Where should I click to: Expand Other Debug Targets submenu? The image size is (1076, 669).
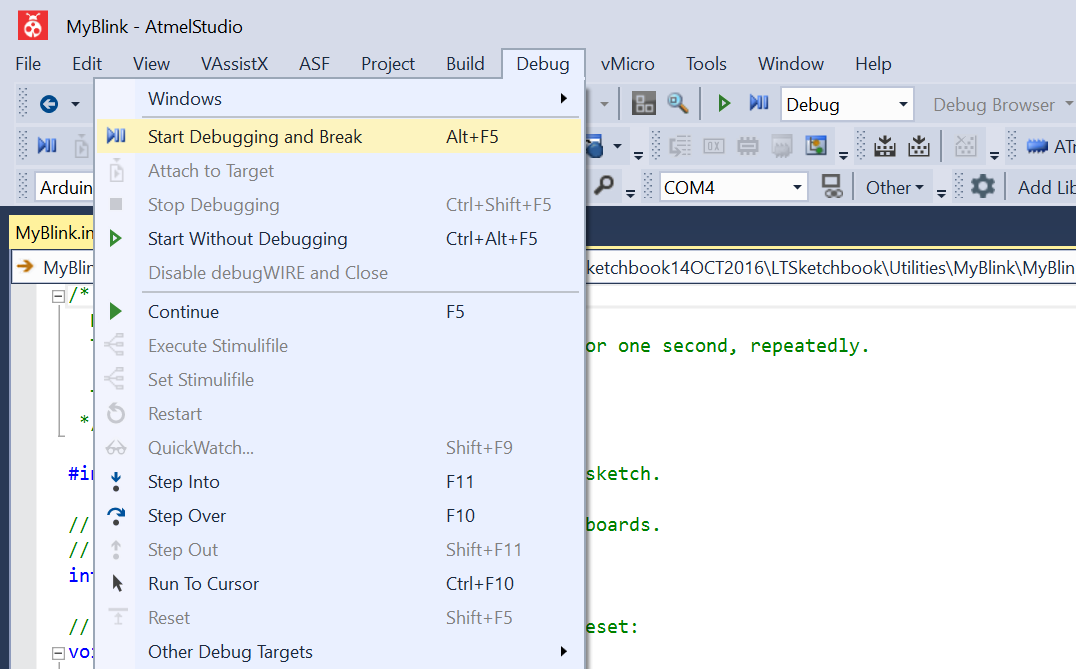point(340,652)
